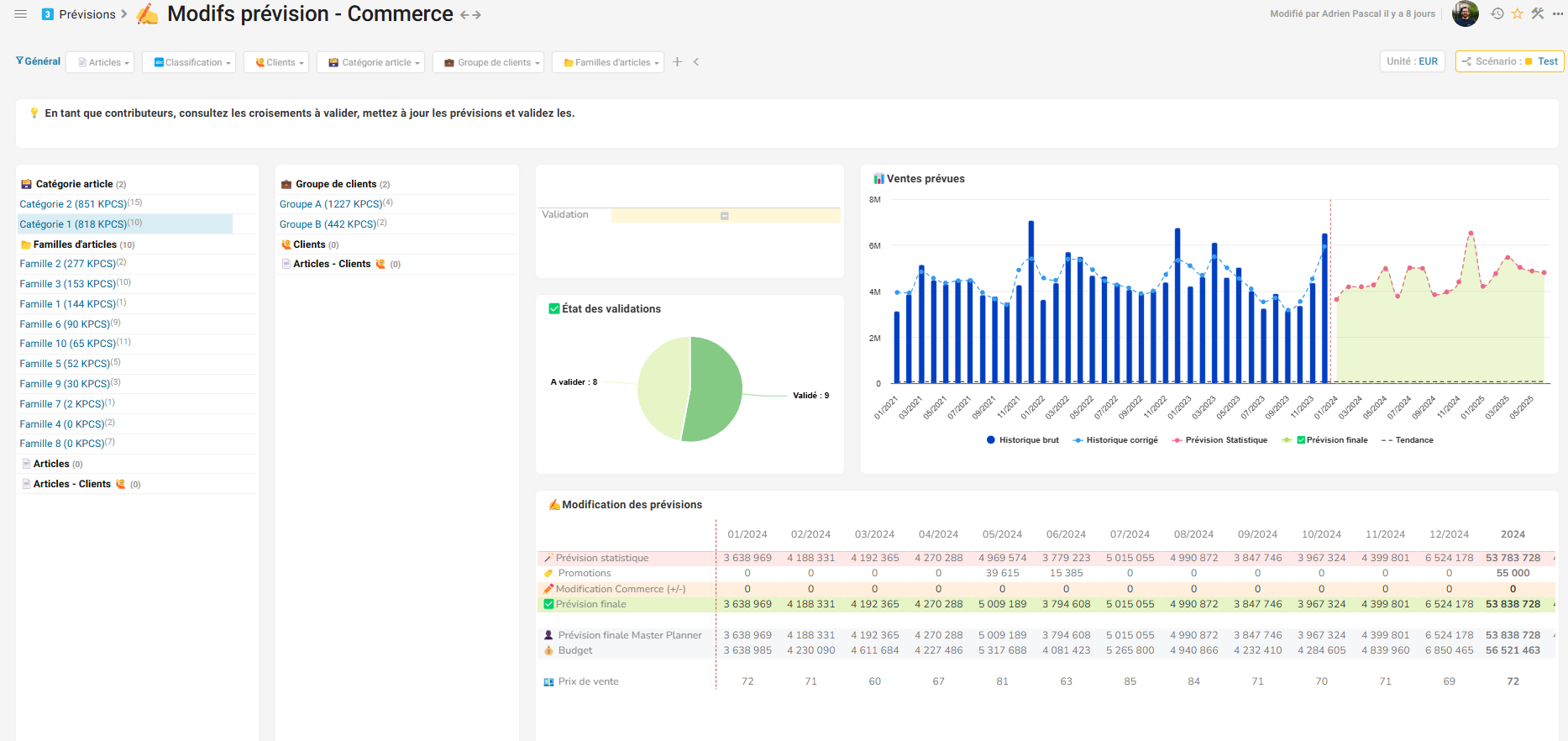Select the Général filter tab
This screenshot has height=741, width=1568.
point(39,61)
